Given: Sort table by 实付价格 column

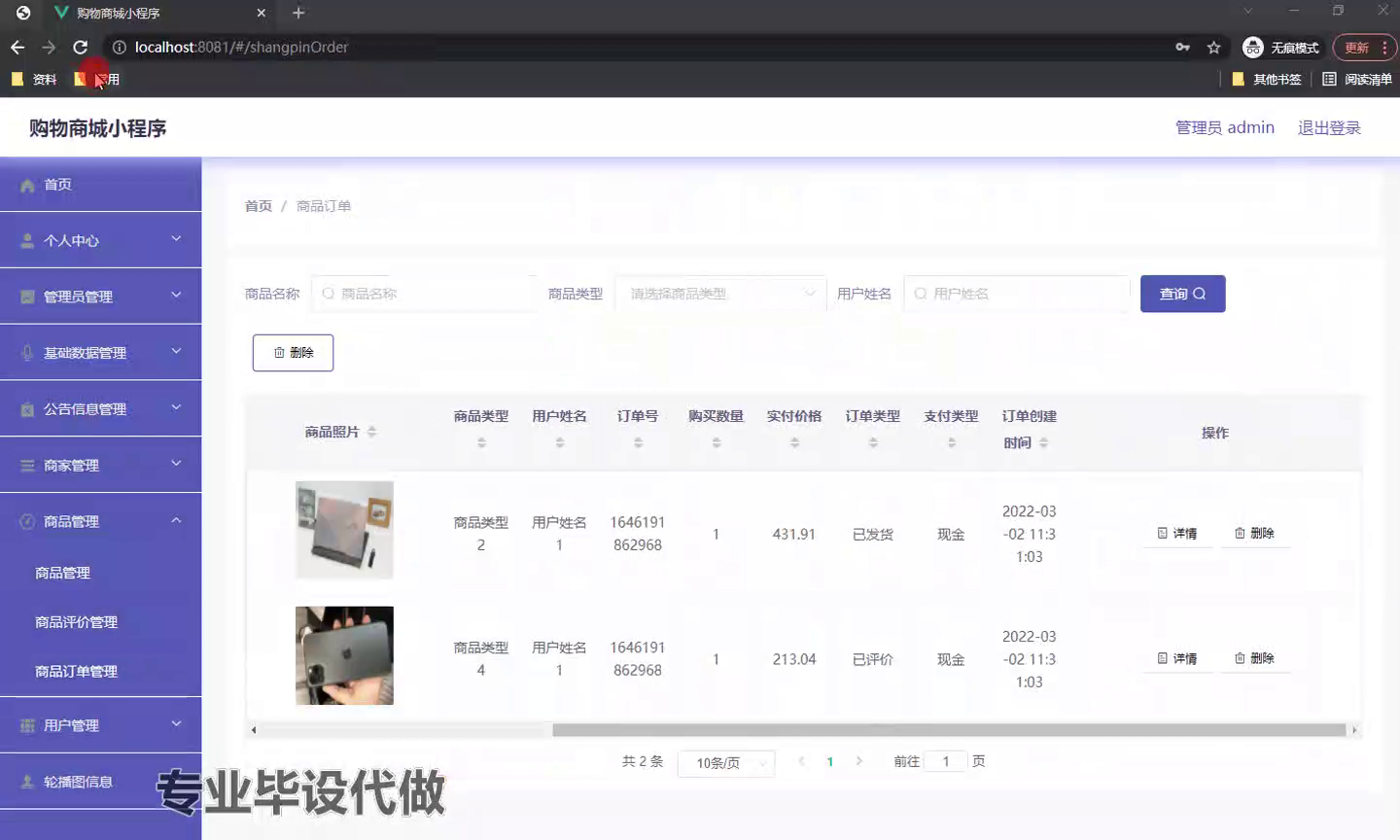Looking at the screenshot, I should click(x=794, y=442).
